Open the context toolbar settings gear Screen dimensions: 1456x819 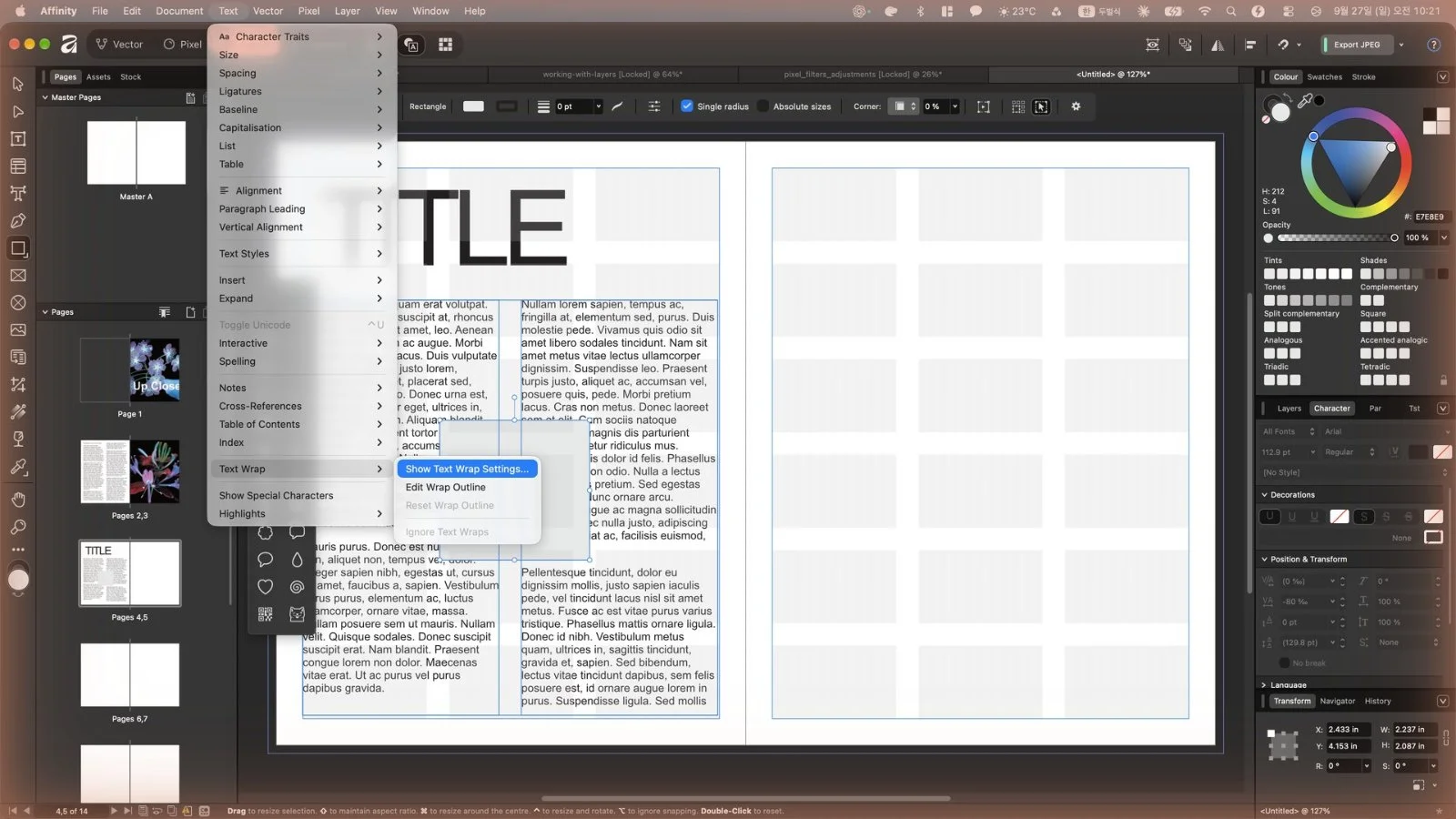(x=1076, y=106)
